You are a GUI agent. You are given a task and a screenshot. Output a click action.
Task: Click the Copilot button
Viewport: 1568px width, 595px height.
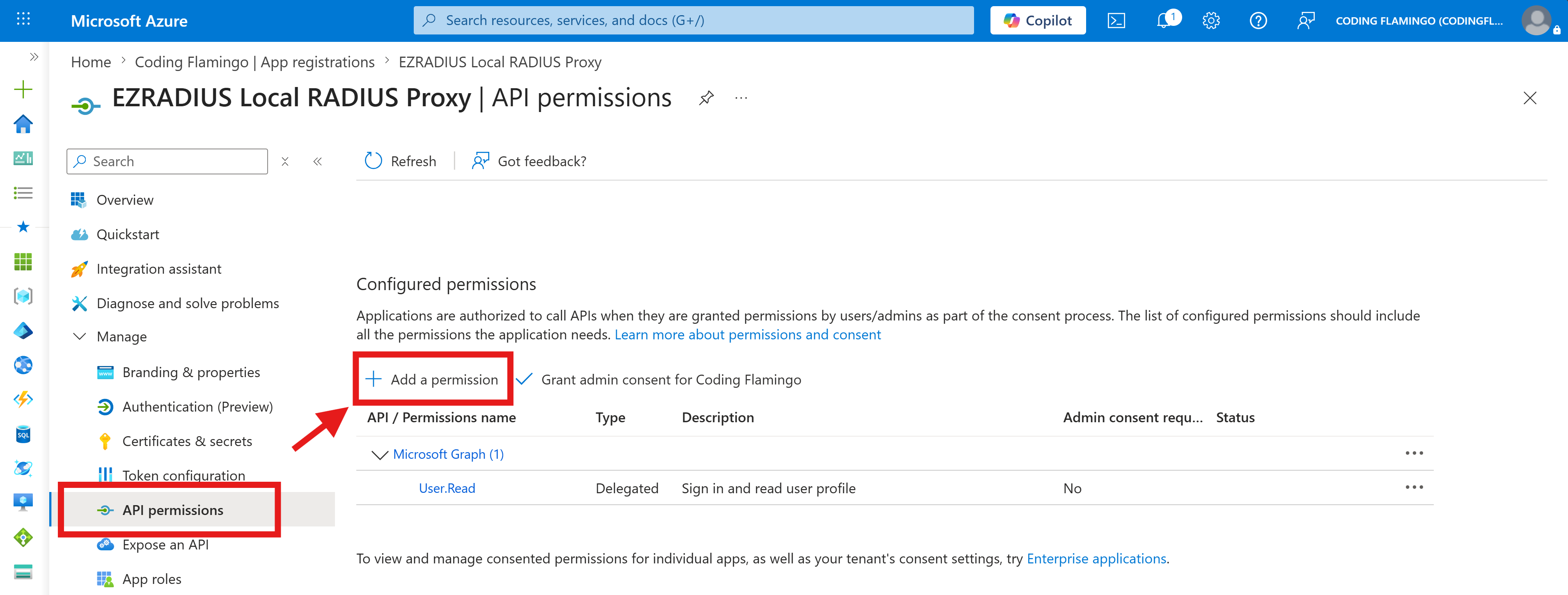coord(1037,21)
